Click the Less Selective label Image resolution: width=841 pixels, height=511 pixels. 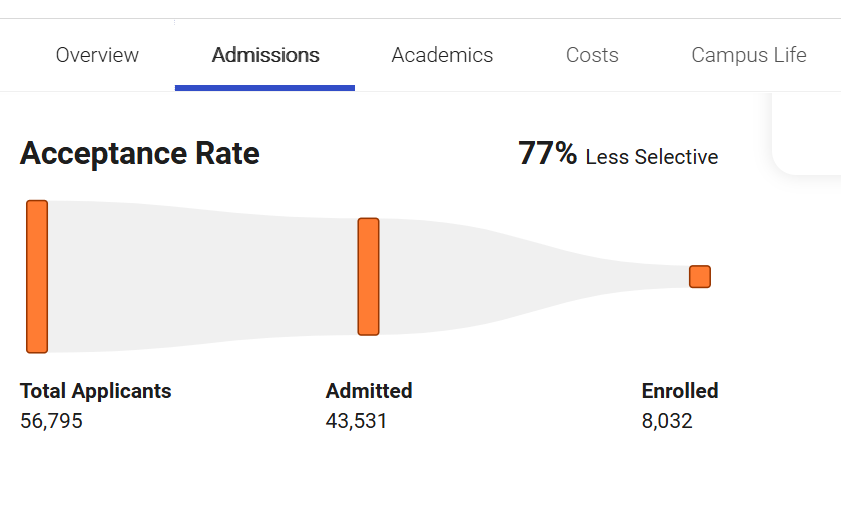(651, 157)
